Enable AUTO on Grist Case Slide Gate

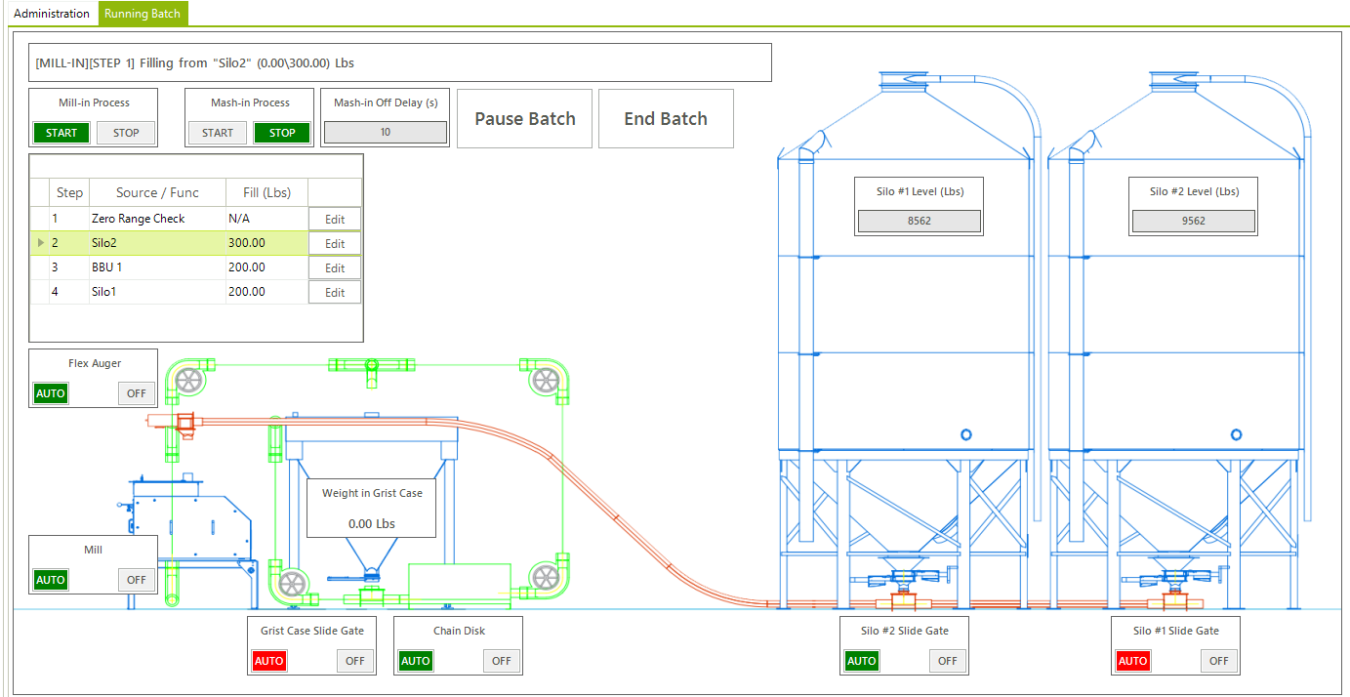tap(269, 660)
